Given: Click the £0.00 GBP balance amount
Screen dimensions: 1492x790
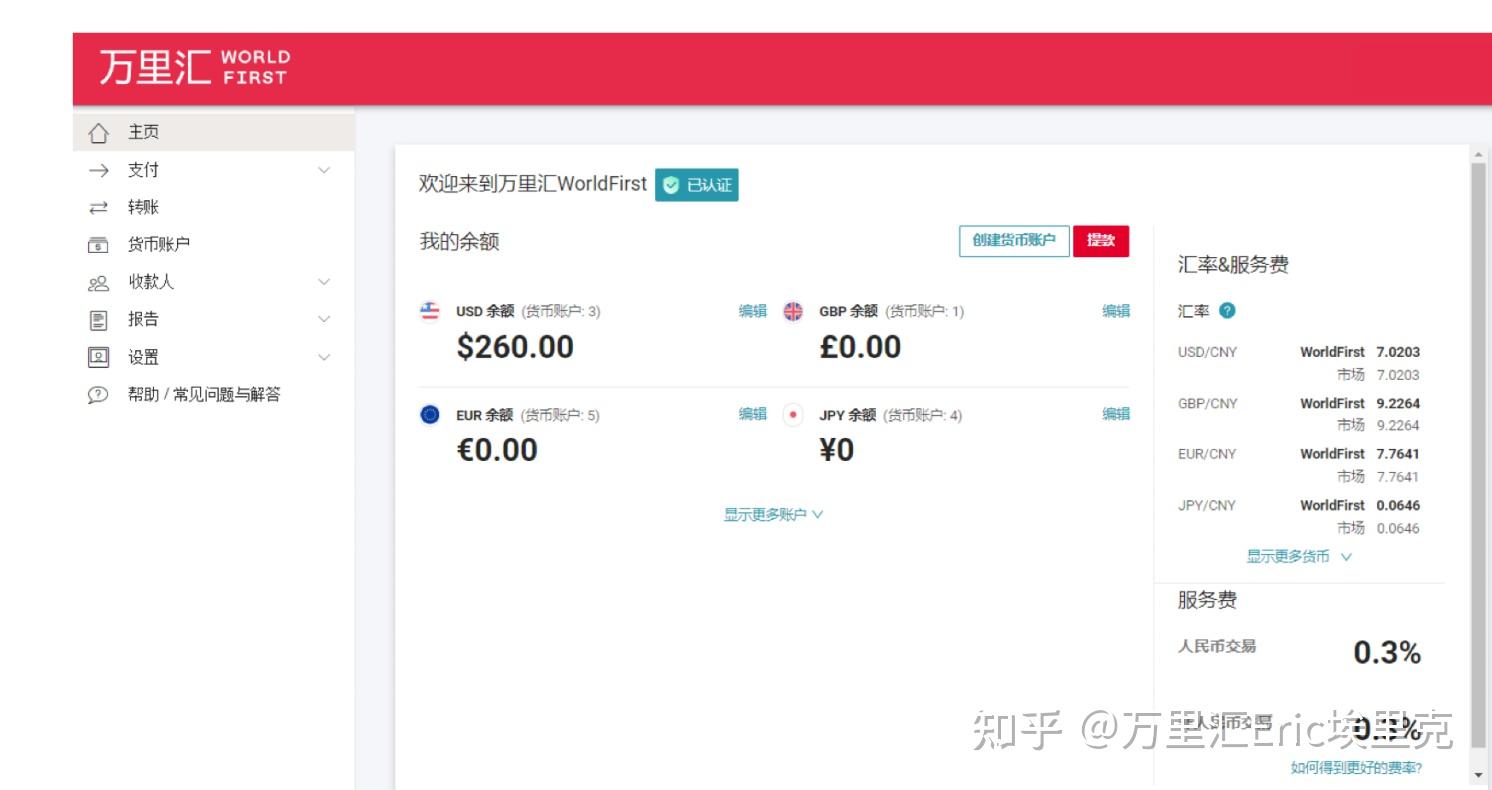Looking at the screenshot, I should tap(860, 347).
